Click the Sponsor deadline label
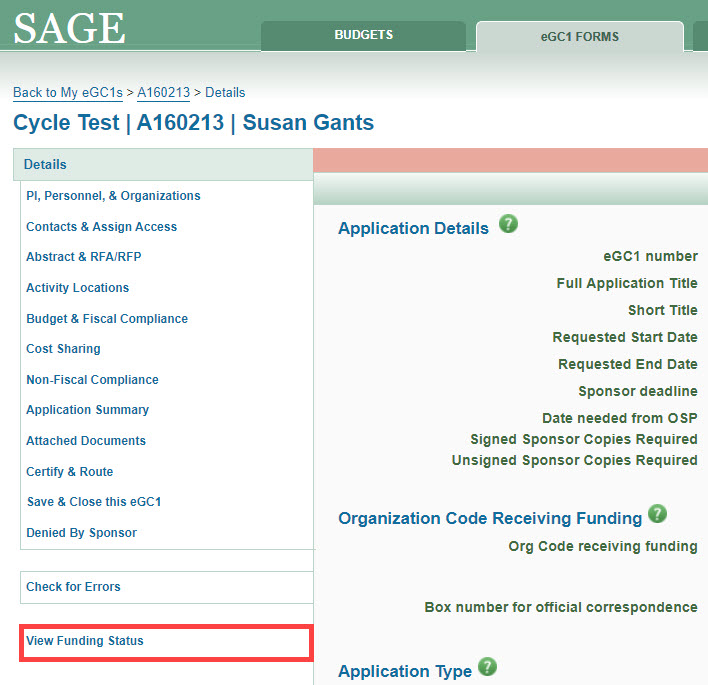Image resolution: width=708 pixels, height=685 pixels. [x=638, y=391]
